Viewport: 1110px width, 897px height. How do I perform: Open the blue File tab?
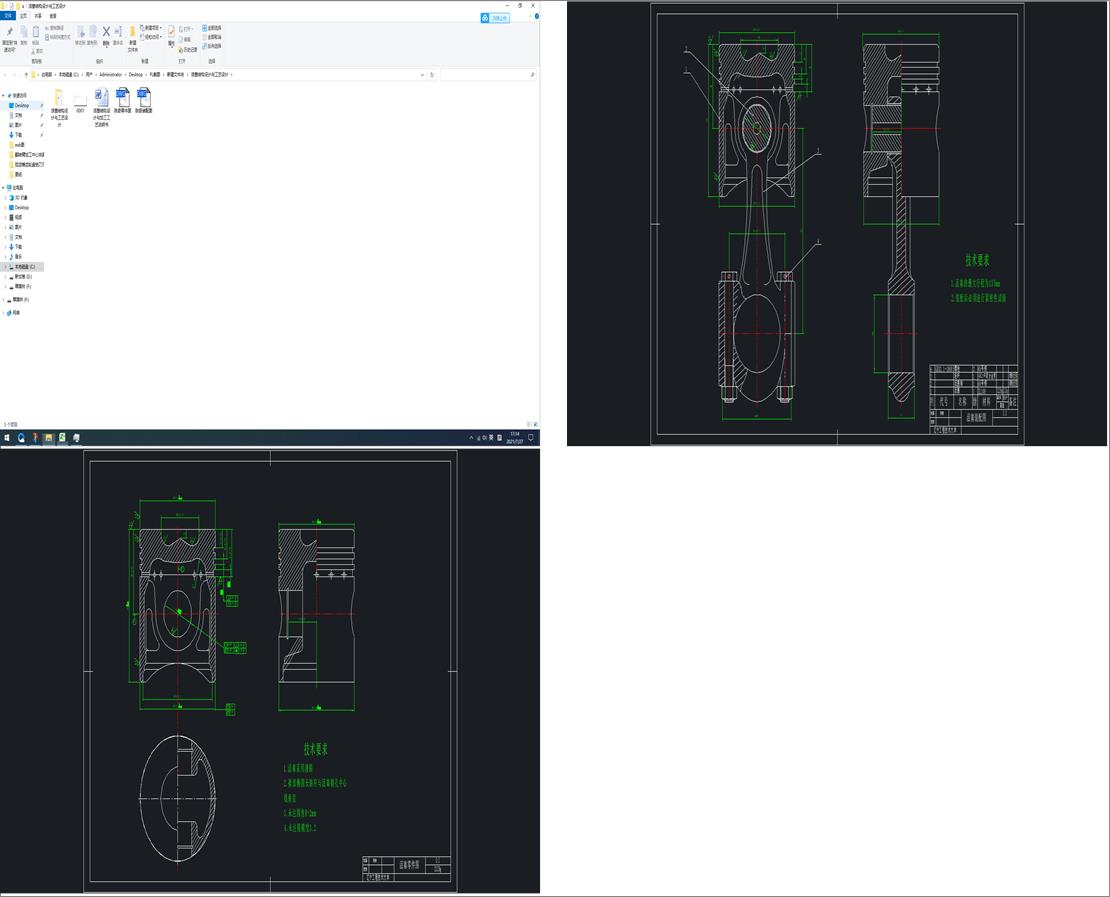coord(8,16)
